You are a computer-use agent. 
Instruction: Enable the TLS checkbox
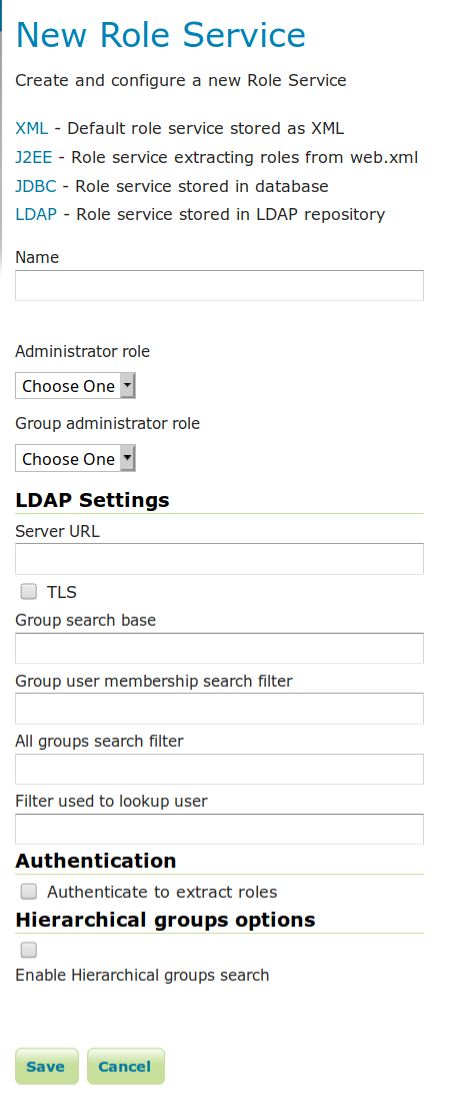29,592
